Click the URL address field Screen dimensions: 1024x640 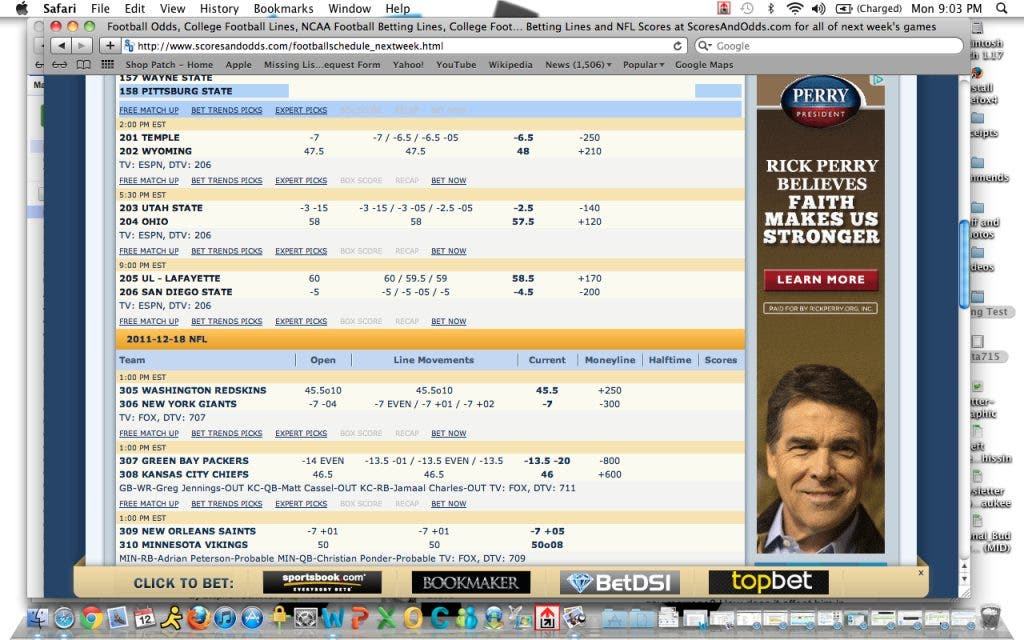tap(404, 46)
